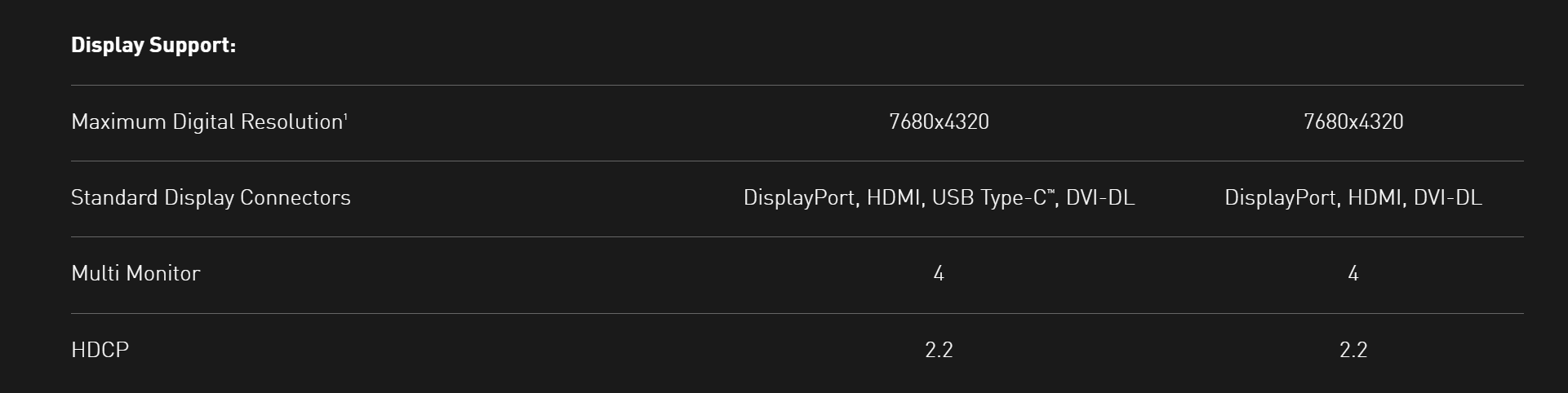Click the Display Support heading
This screenshot has height=393, width=1568.
pos(153,46)
